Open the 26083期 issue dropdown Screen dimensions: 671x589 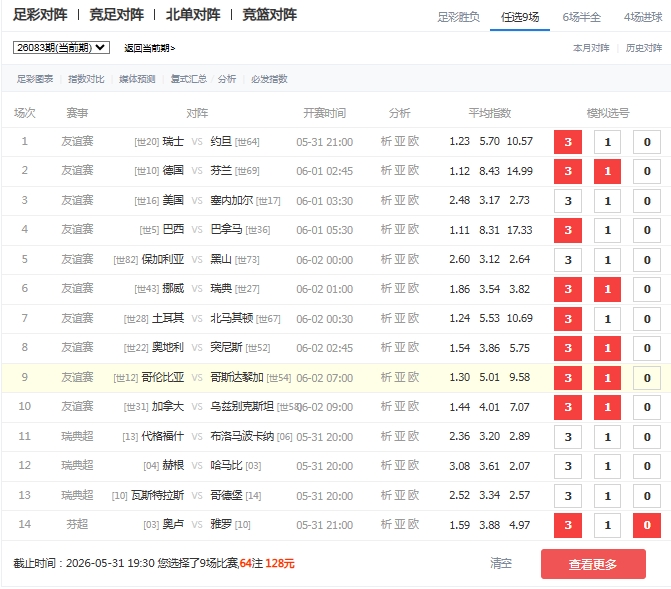point(61,48)
